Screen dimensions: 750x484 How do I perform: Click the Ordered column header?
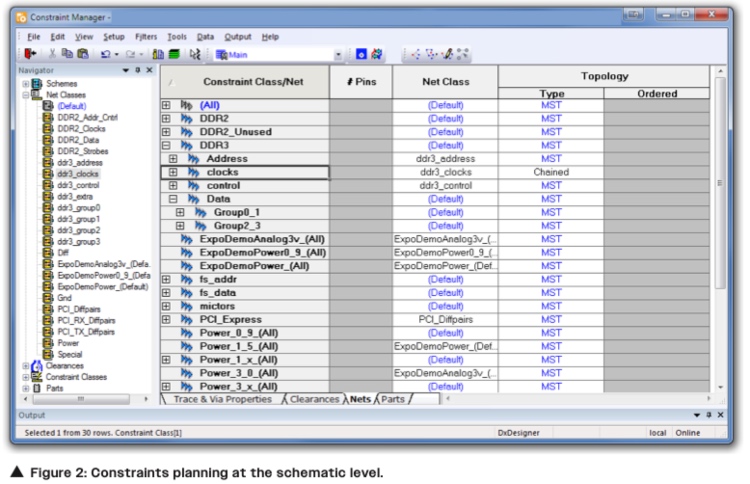coord(657,94)
